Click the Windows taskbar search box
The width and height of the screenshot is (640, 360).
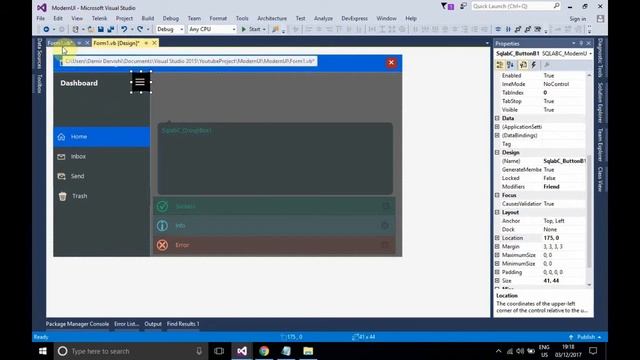click(131, 351)
